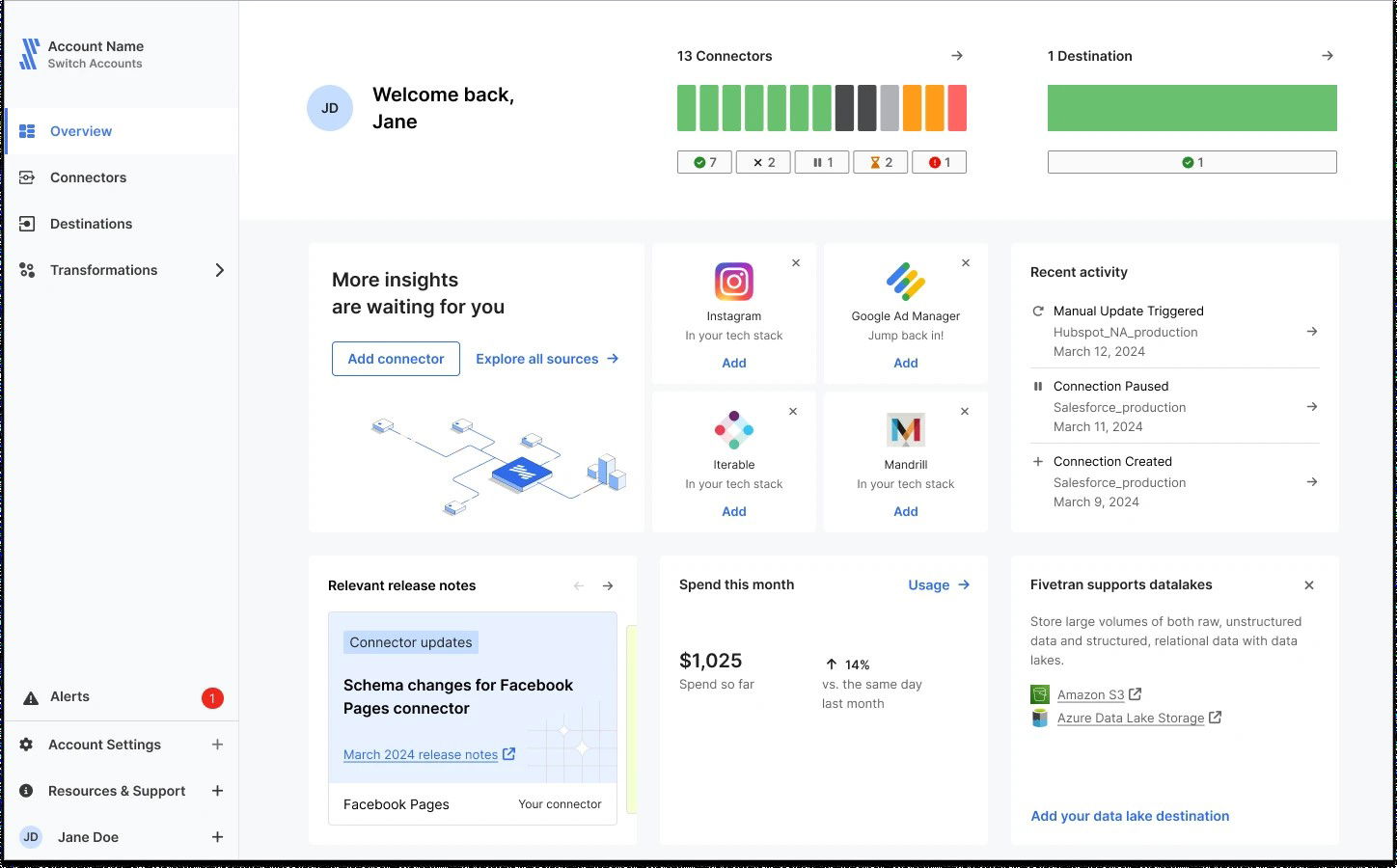Toggle the paused connectors filter badge
The image size is (1397, 868).
pos(821,161)
